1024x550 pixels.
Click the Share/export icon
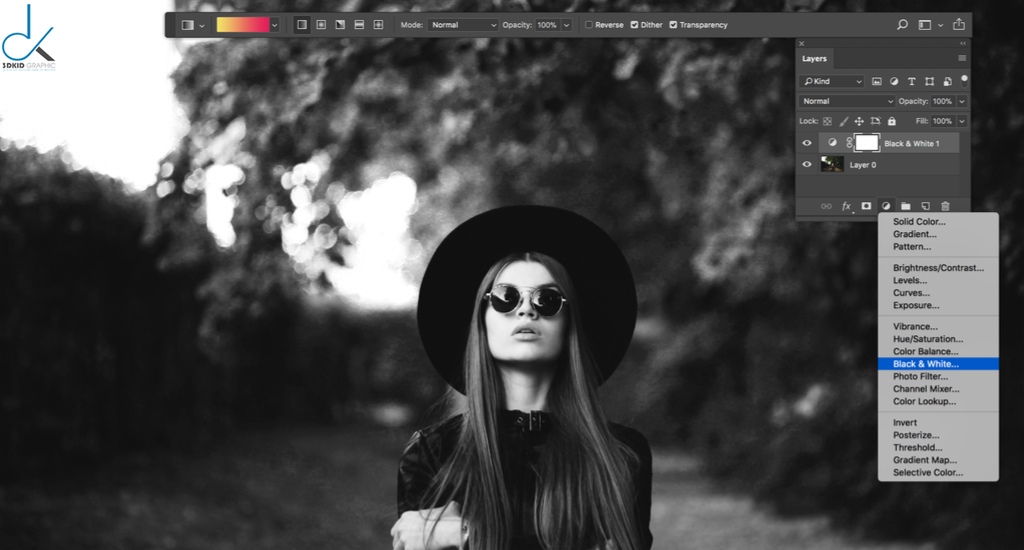click(959, 24)
